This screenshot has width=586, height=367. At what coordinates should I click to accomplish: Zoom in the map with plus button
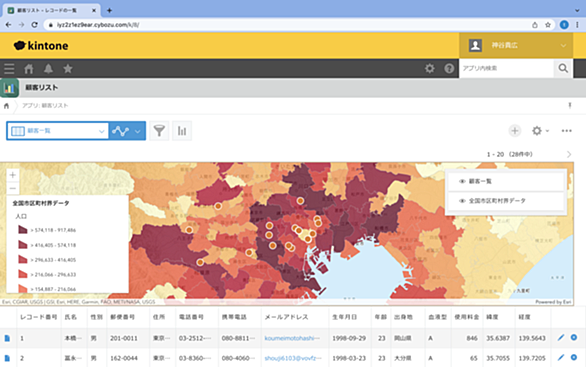[x=13, y=175]
